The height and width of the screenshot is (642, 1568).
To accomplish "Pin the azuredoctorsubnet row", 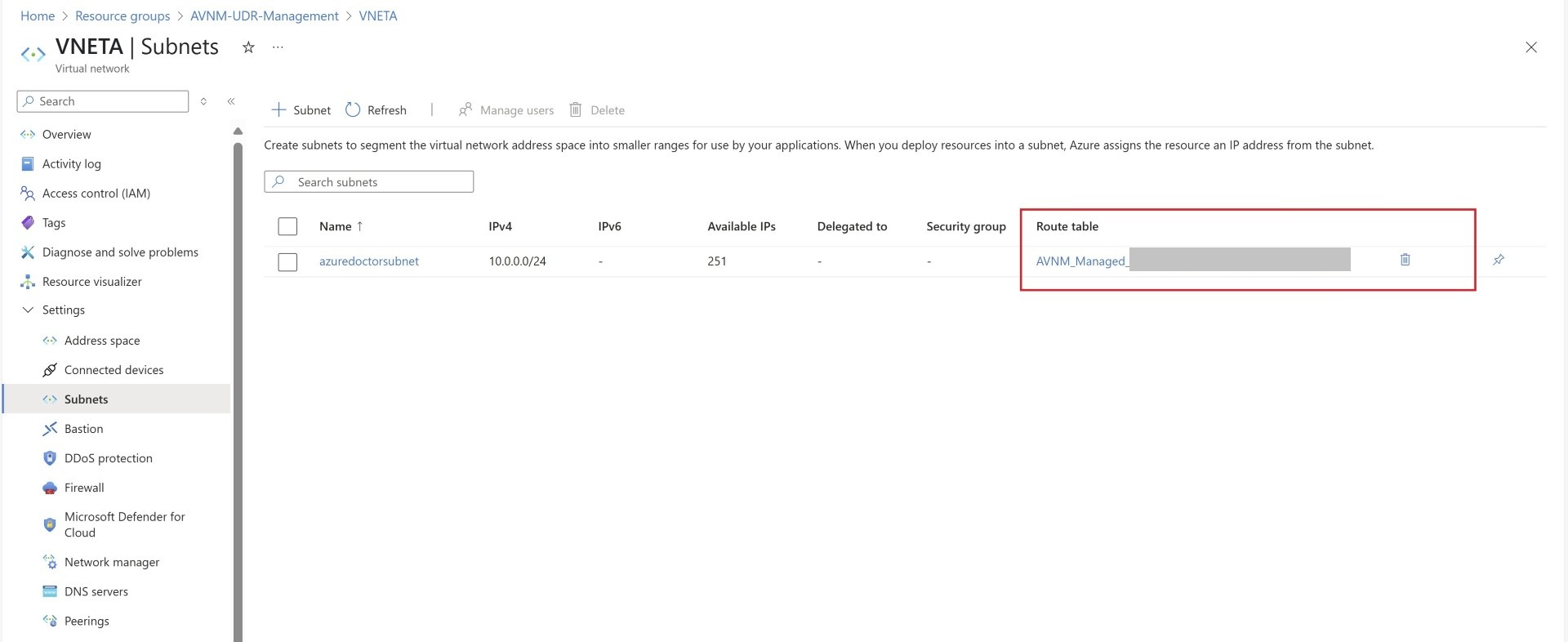I will [x=1499, y=260].
